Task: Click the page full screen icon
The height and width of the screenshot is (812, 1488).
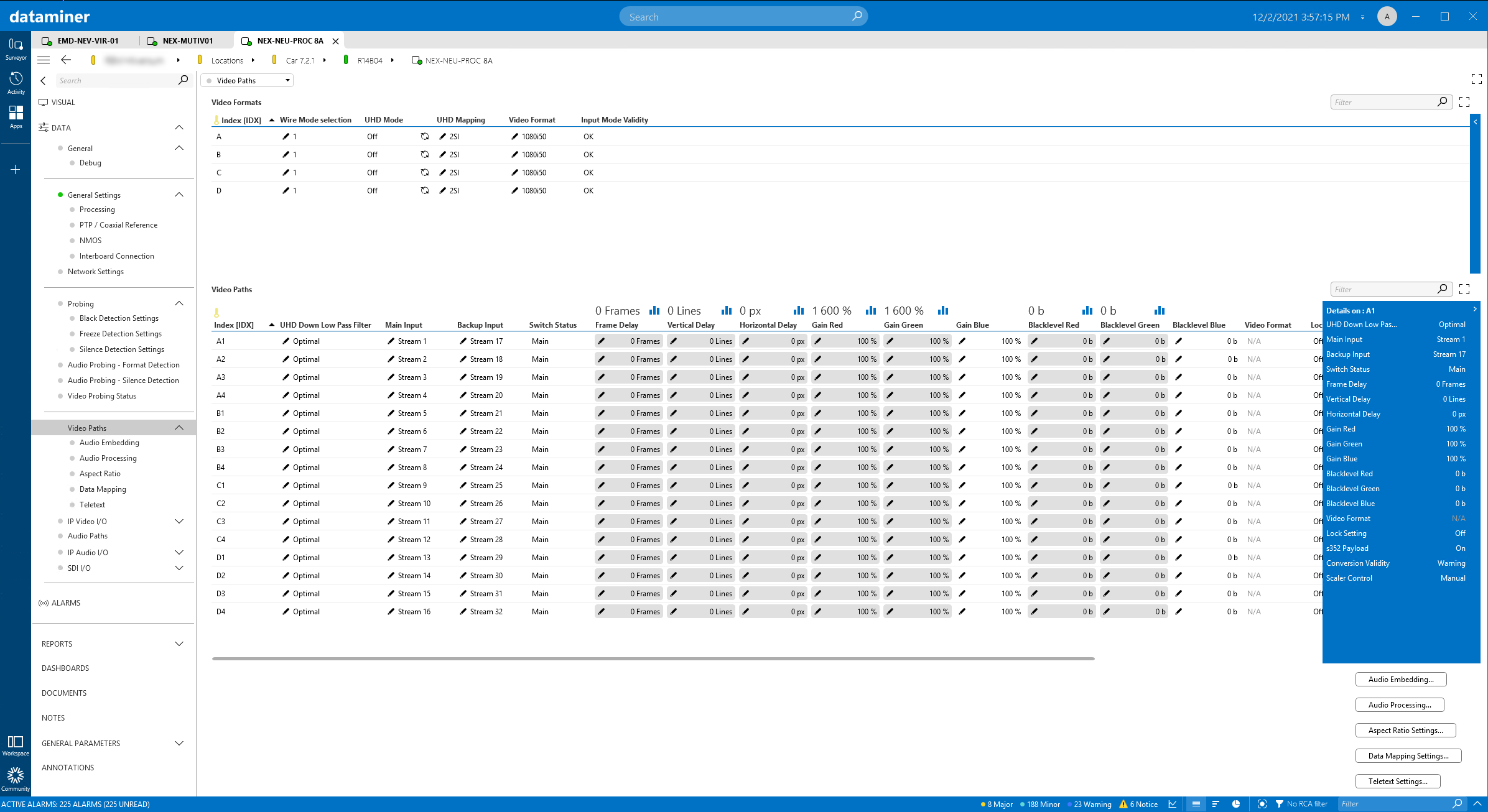Action: point(1477,79)
